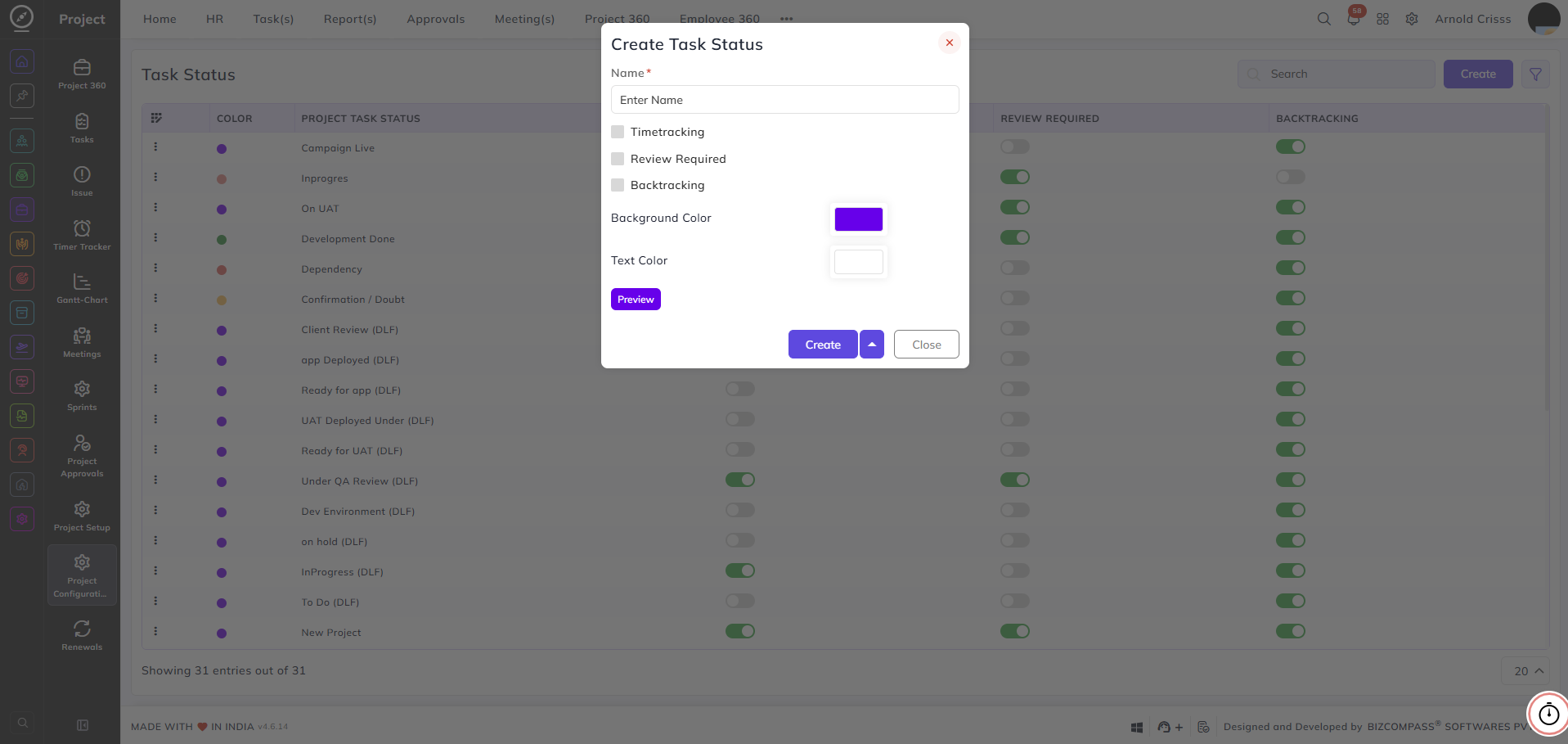Collapse sidebar using bottom panel icon
This screenshot has width=1568, height=744.
[83, 724]
